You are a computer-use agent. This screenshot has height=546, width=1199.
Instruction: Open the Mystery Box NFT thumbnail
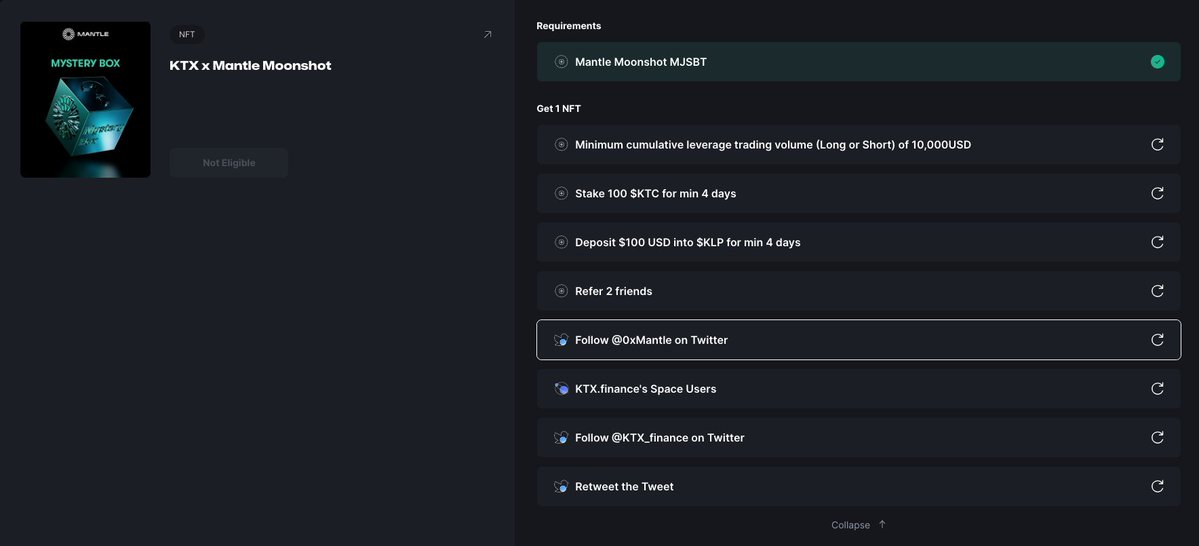[x=85, y=100]
